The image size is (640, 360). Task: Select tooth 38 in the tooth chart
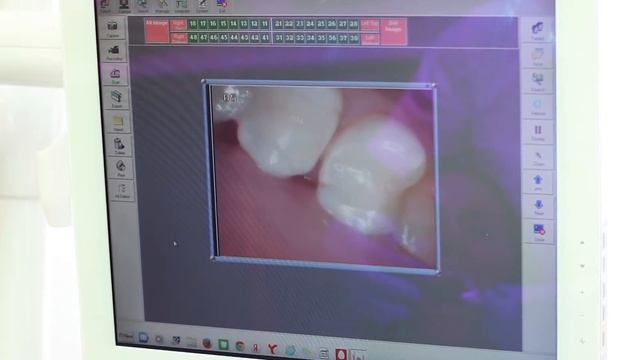coord(354,39)
